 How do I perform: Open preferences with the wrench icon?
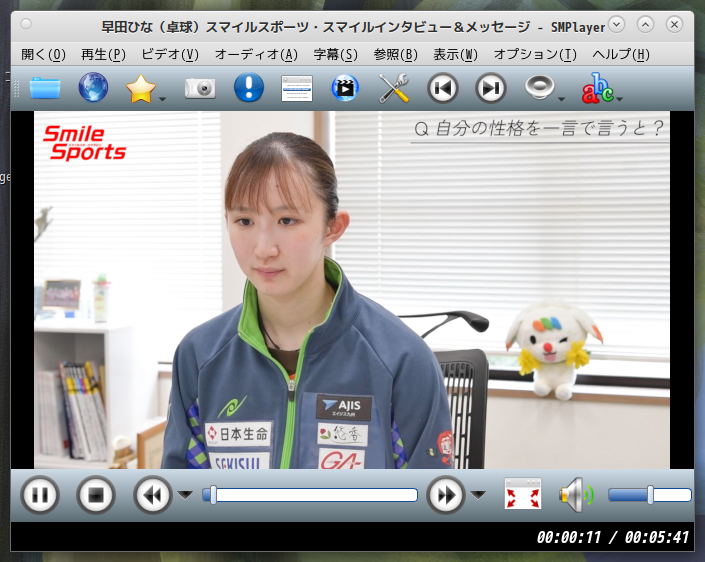(x=393, y=88)
